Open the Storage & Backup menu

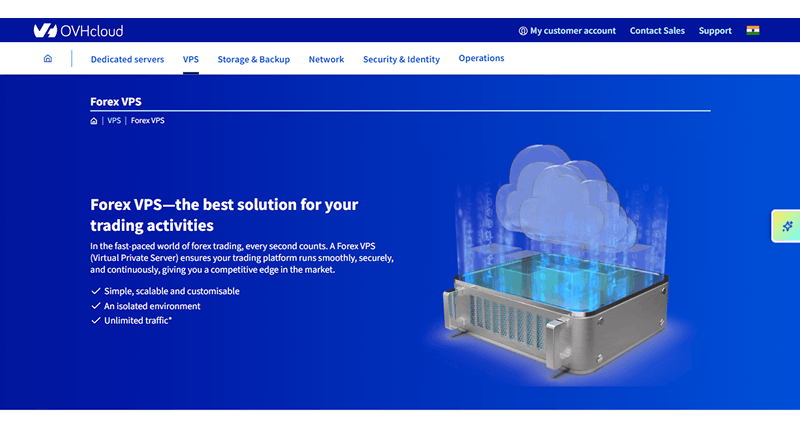tap(254, 59)
